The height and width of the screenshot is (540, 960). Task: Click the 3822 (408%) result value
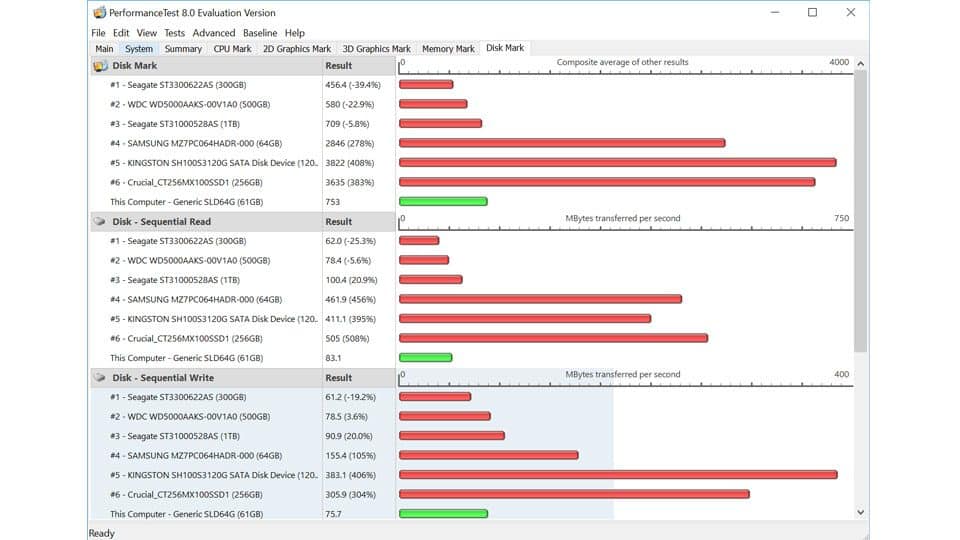point(350,163)
